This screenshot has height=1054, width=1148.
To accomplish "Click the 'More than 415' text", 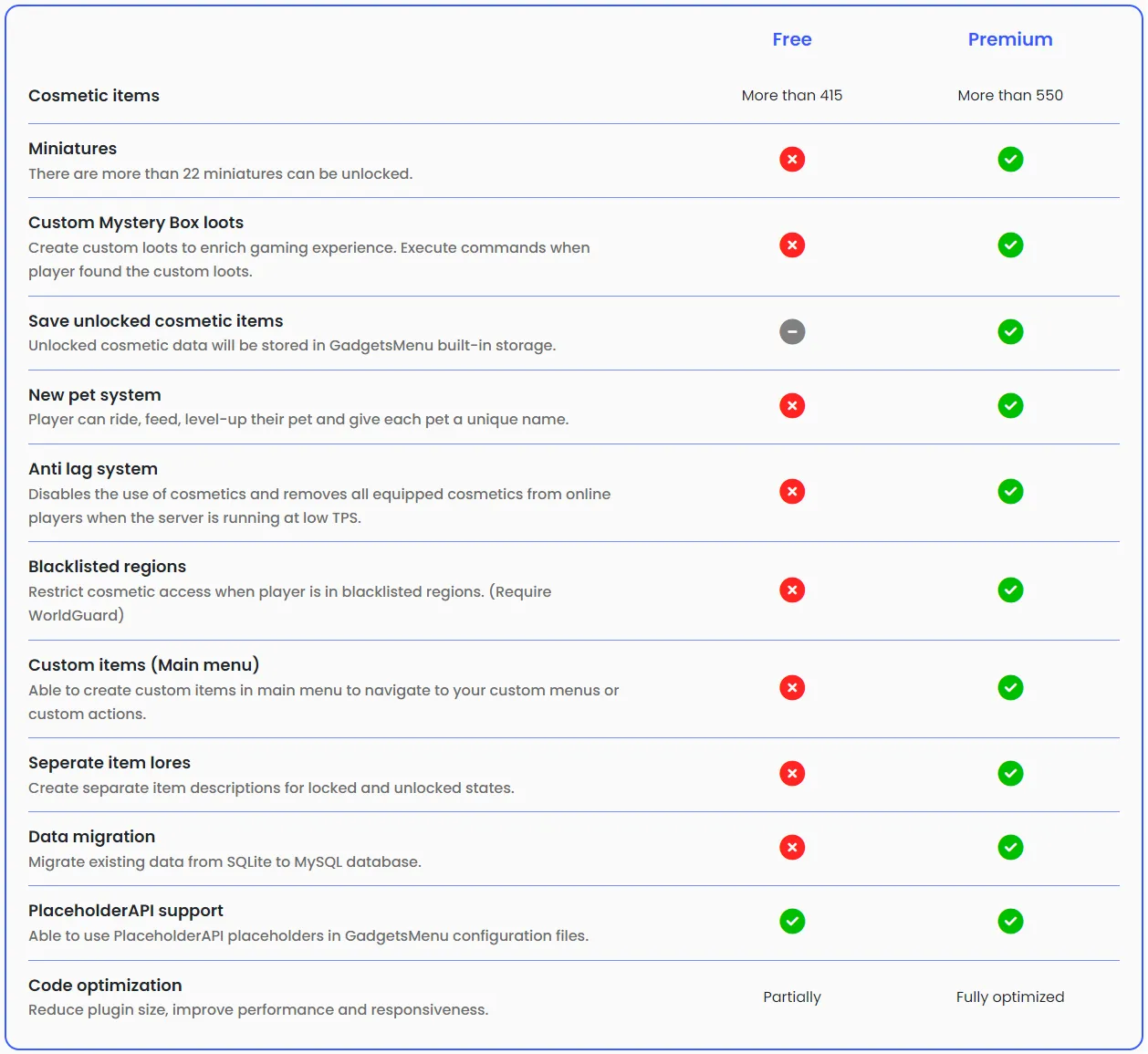I will coord(791,95).
